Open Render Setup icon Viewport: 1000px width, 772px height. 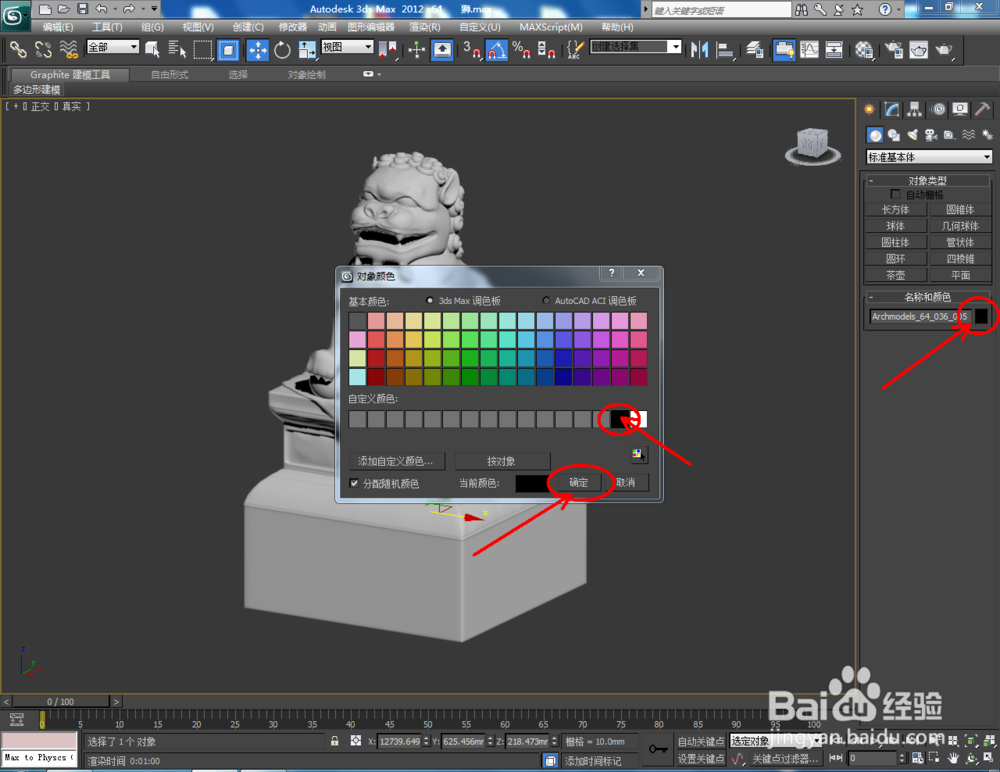[893, 50]
